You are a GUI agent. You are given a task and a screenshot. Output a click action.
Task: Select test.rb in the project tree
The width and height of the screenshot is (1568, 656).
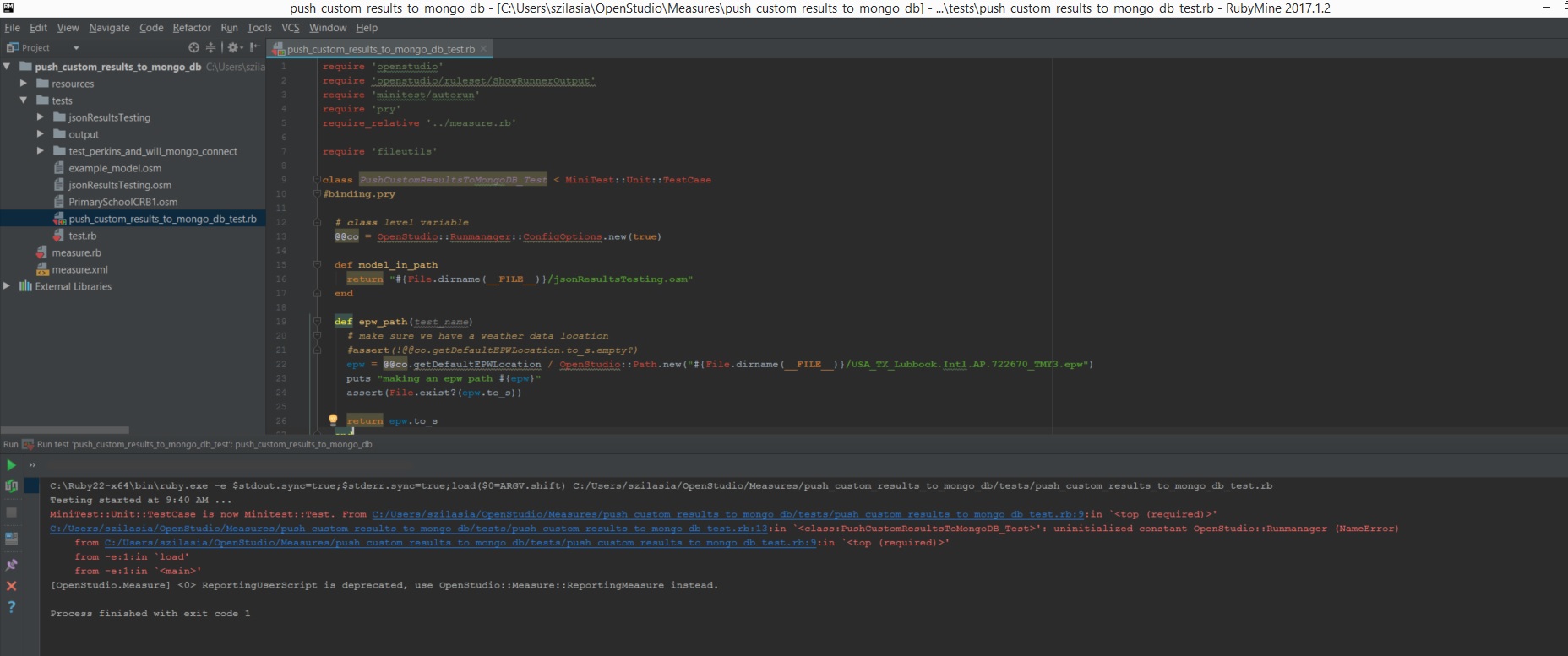click(x=82, y=236)
